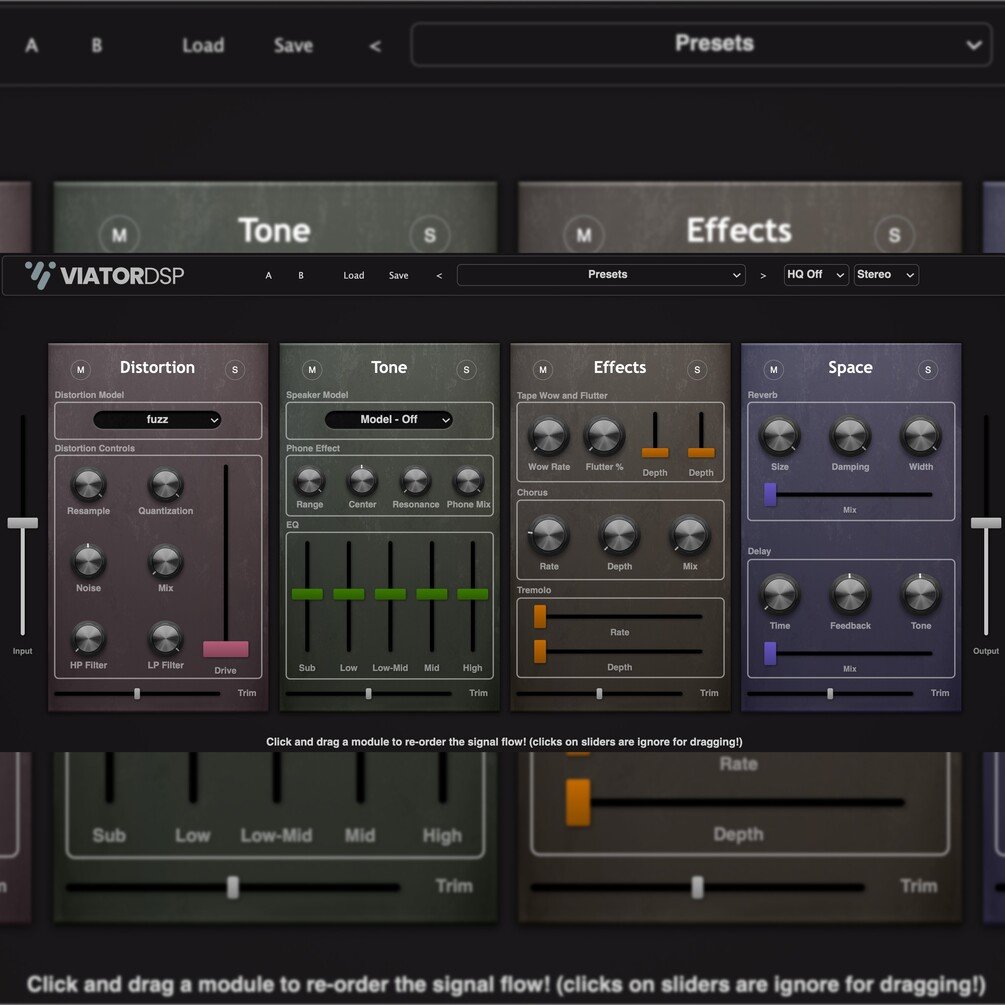Click the Phone Effect Center knob
Viewport: 1005px width, 1005px height.
(x=362, y=481)
